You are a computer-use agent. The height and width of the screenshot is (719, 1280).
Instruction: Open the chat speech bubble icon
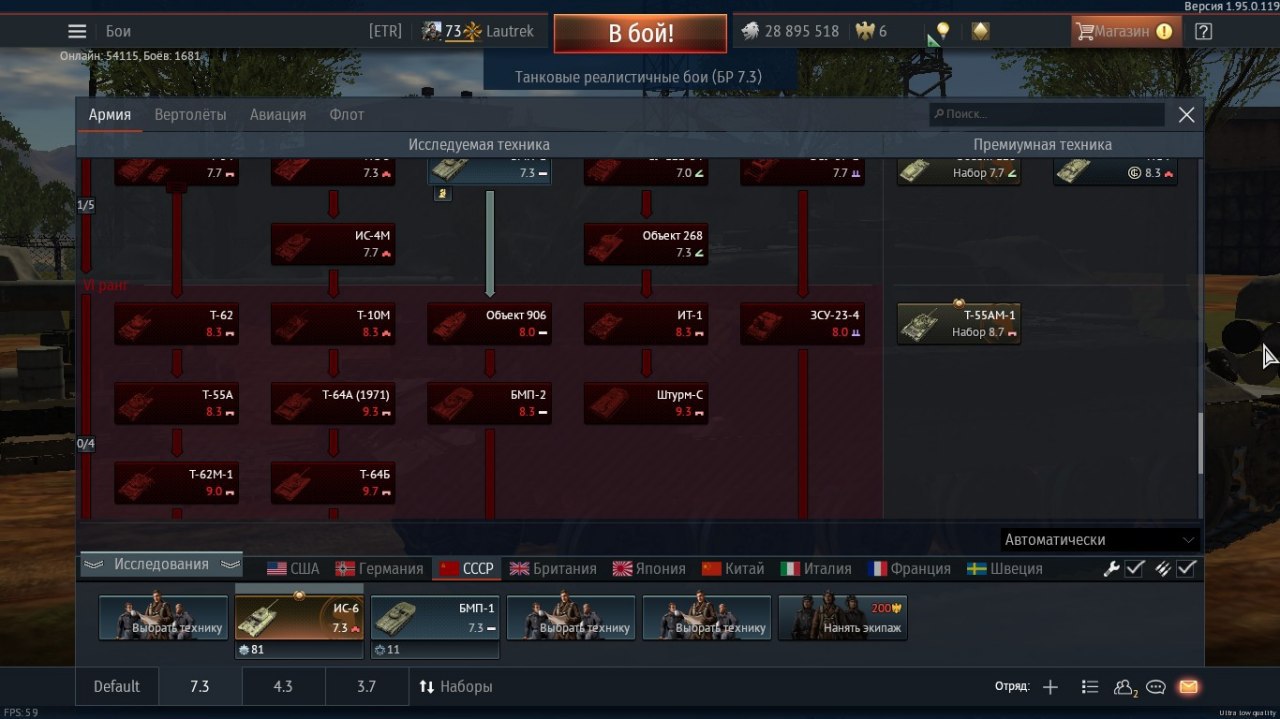1156,687
